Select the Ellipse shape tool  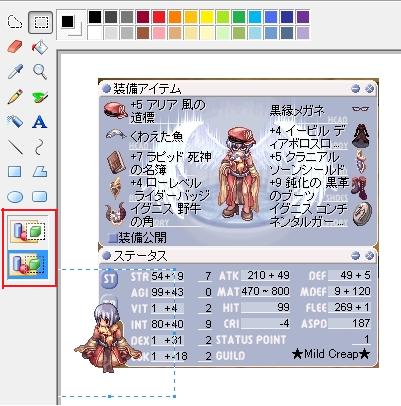15,197
